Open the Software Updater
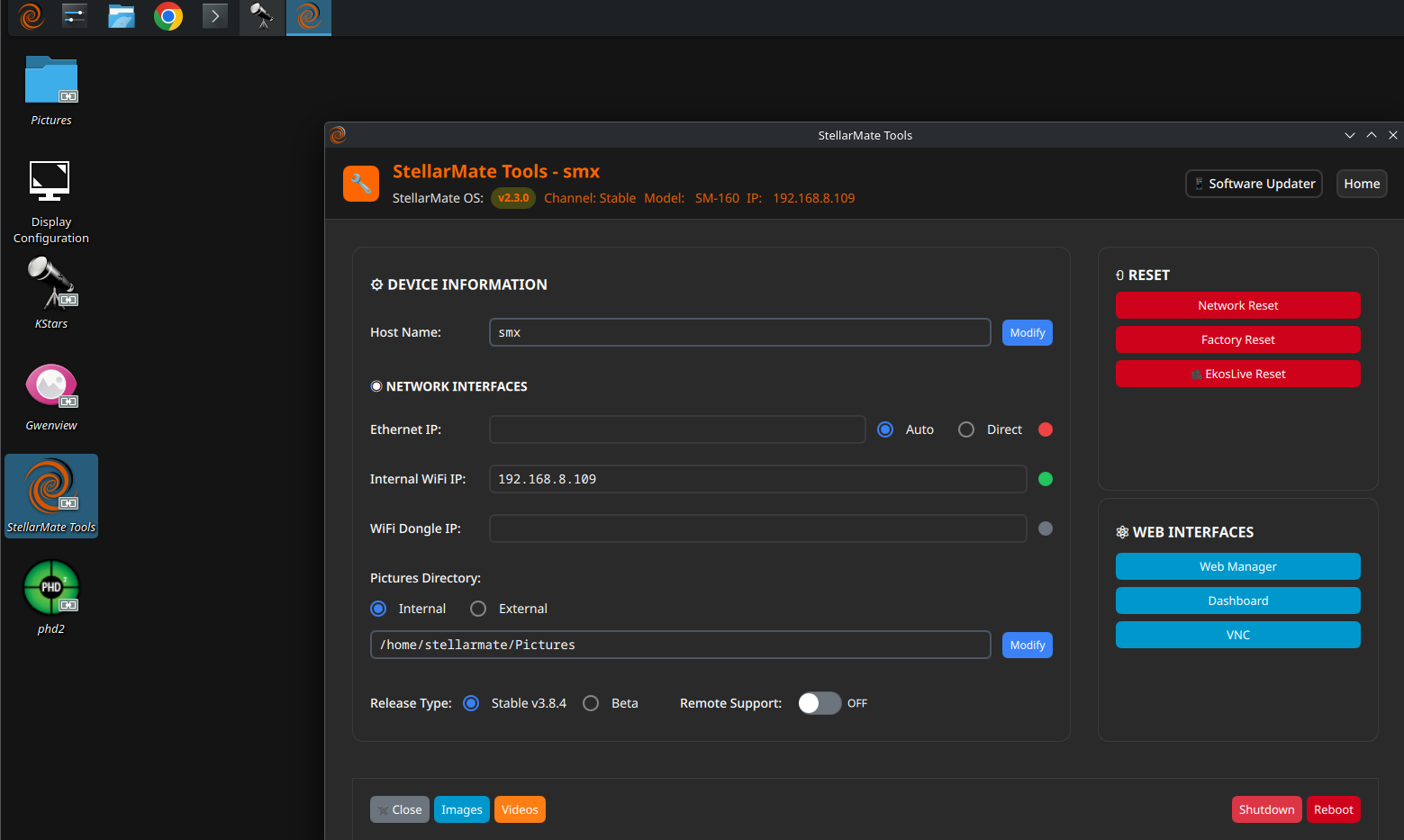The height and width of the screenshot is (840, 1404). point(1254,184)
